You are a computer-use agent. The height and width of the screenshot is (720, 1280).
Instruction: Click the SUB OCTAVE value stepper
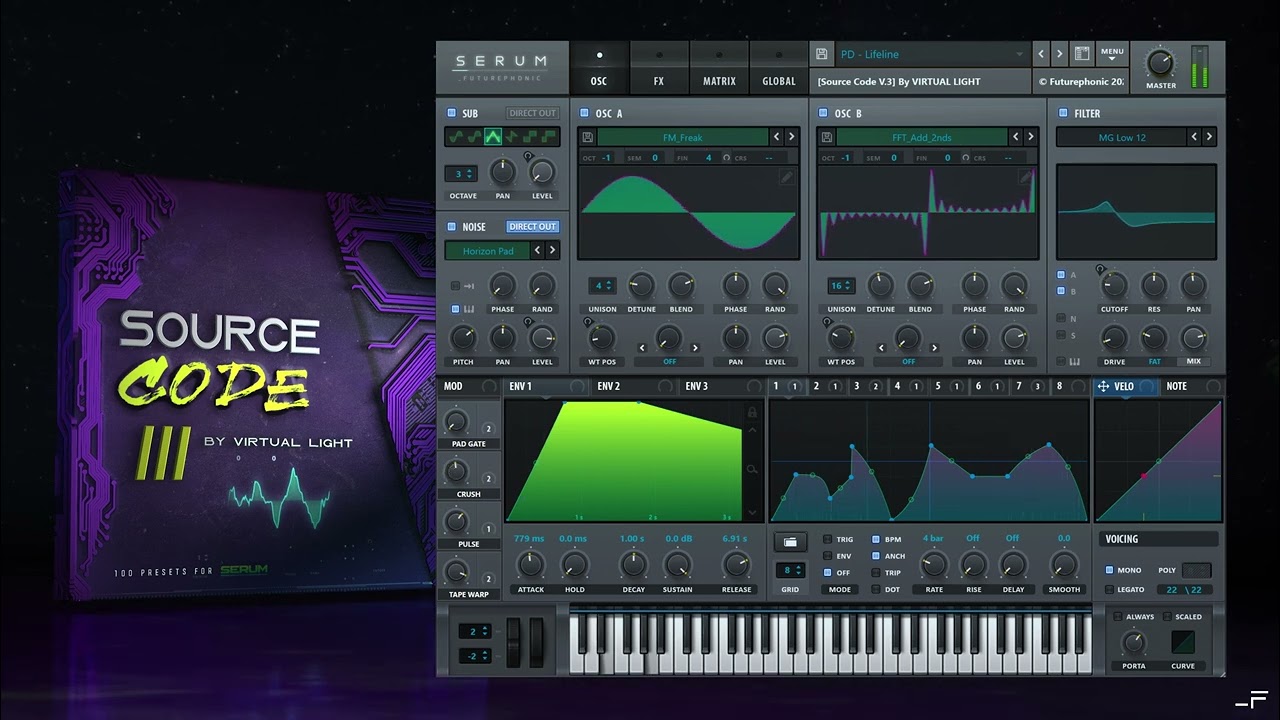pyautogui.click(x=461, y=174)
